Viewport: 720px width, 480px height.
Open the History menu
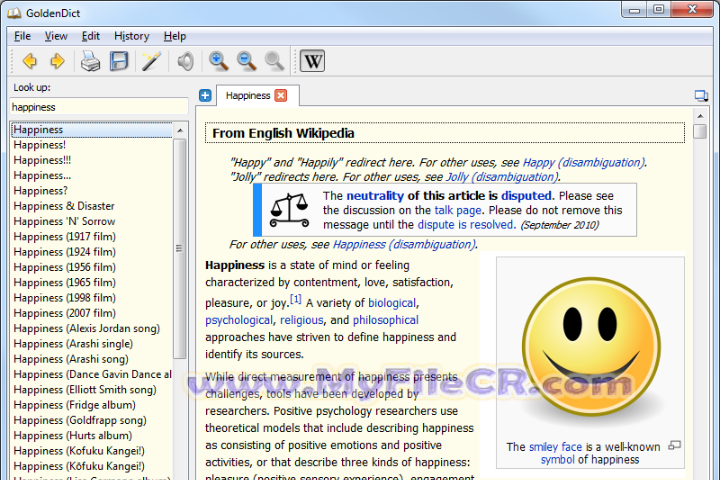coord(132,36)
